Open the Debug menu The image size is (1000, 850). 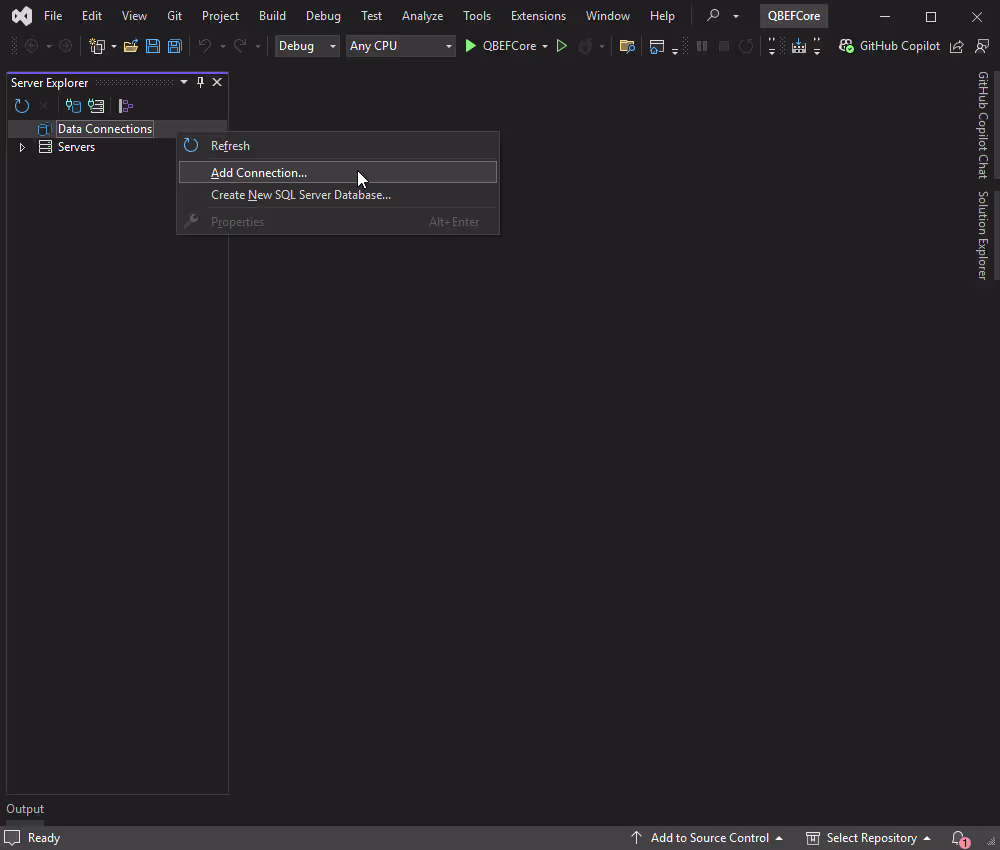tap(323, 16)
